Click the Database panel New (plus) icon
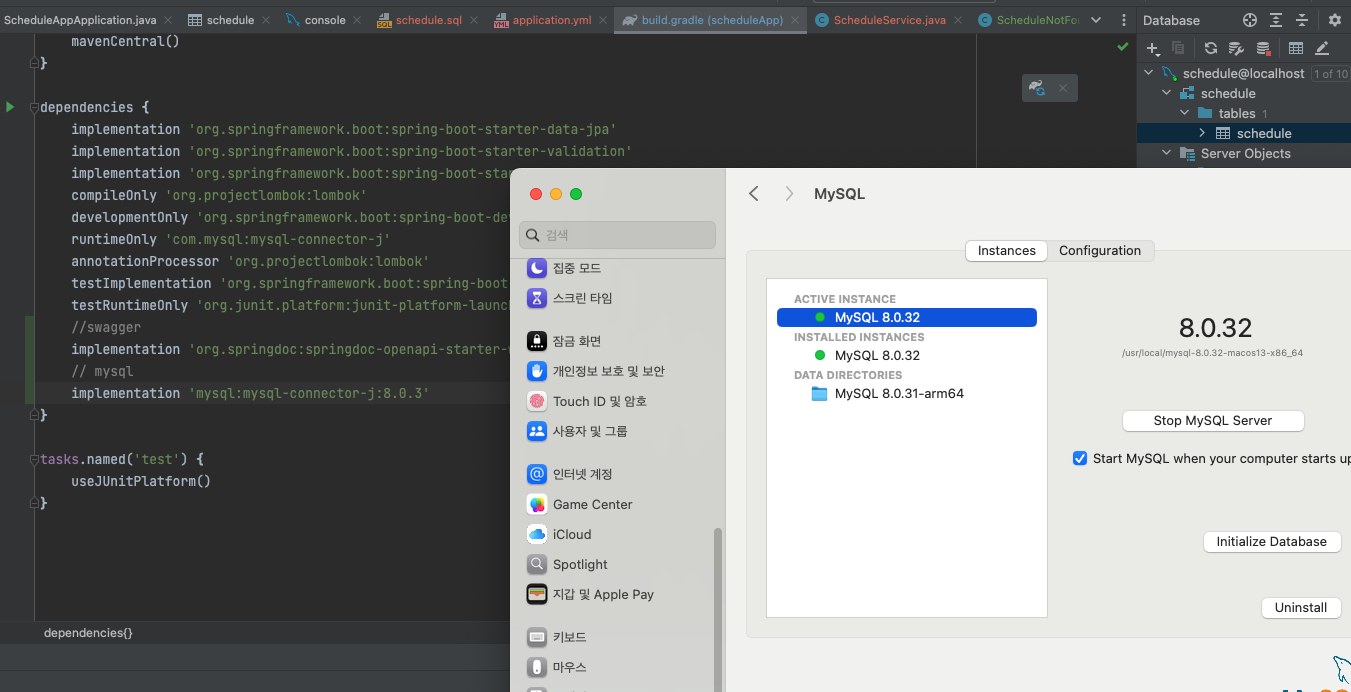 point(1153,48)
